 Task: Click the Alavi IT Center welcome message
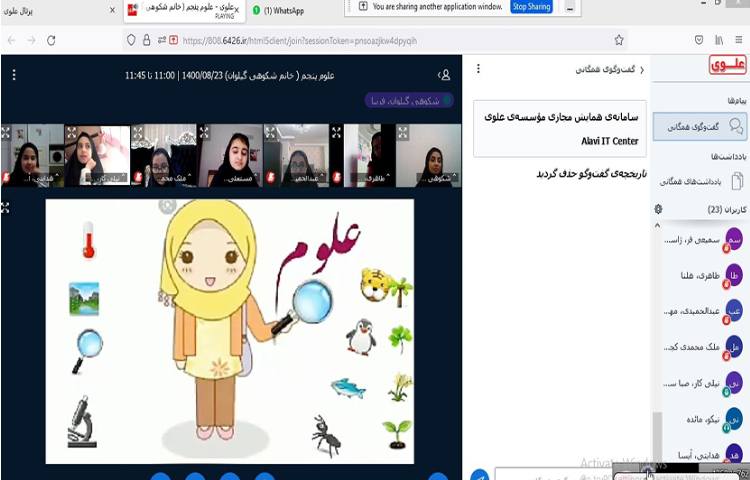(x=560, y=129)
